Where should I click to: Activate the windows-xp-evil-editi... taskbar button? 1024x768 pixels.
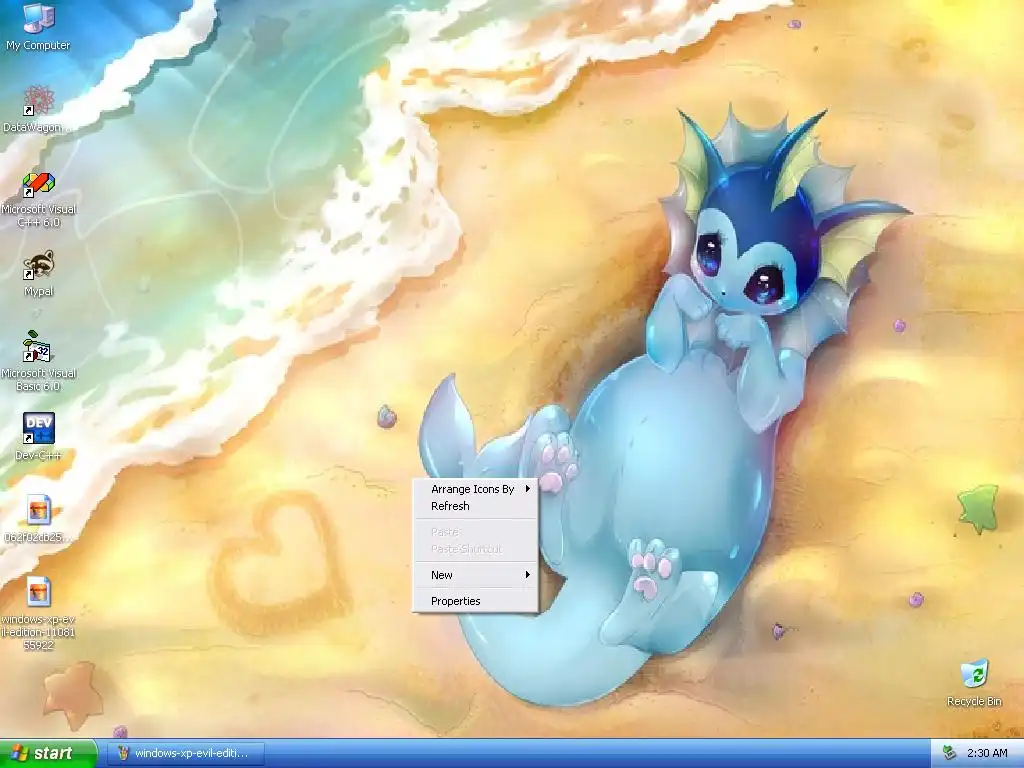pyautogui.click(x=186, y=753)
